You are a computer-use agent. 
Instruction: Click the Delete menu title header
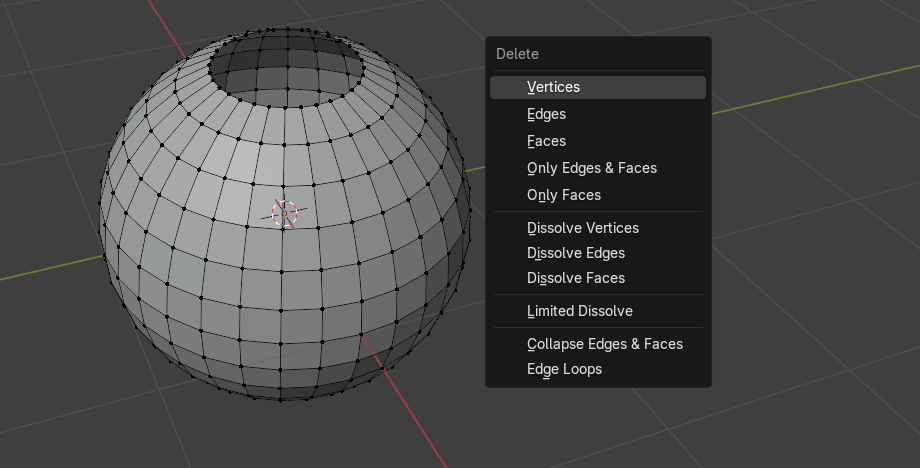(517, 54)
